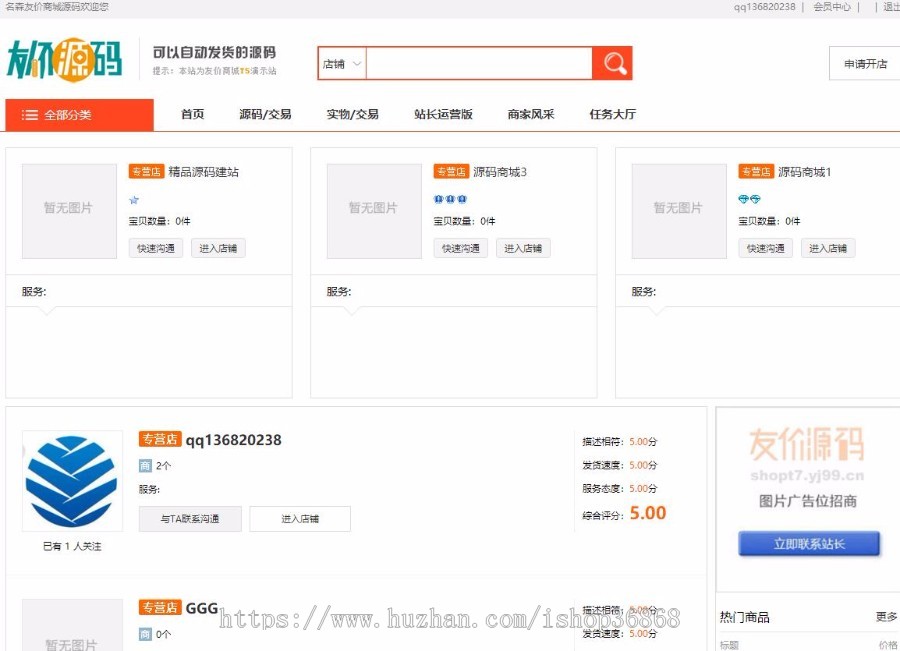Click the 专营店 badge of 精品源码建站
This screenshot has width=900, height=651.
click(x=146, y=171)
